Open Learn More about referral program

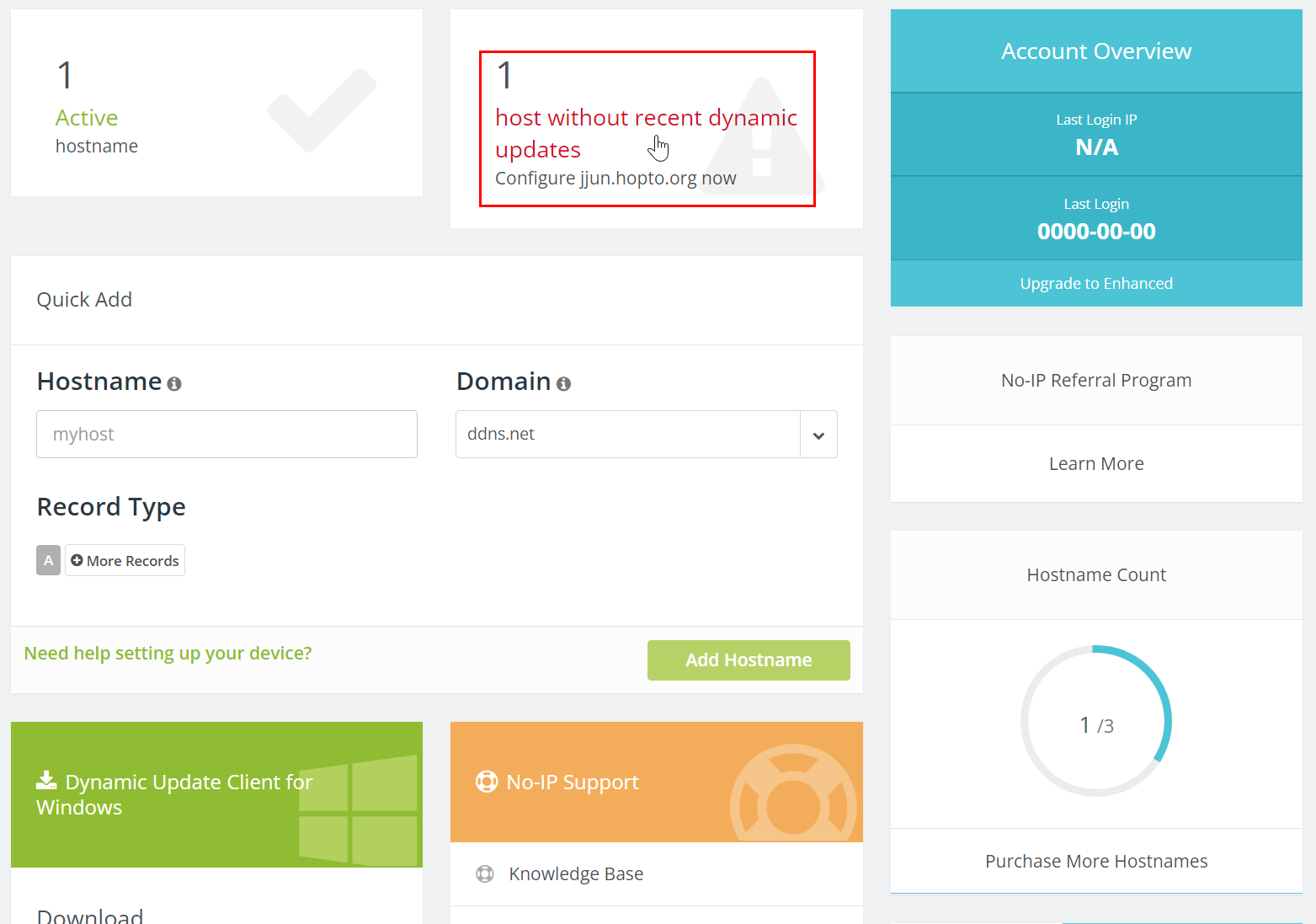[x=1096, y=464]
